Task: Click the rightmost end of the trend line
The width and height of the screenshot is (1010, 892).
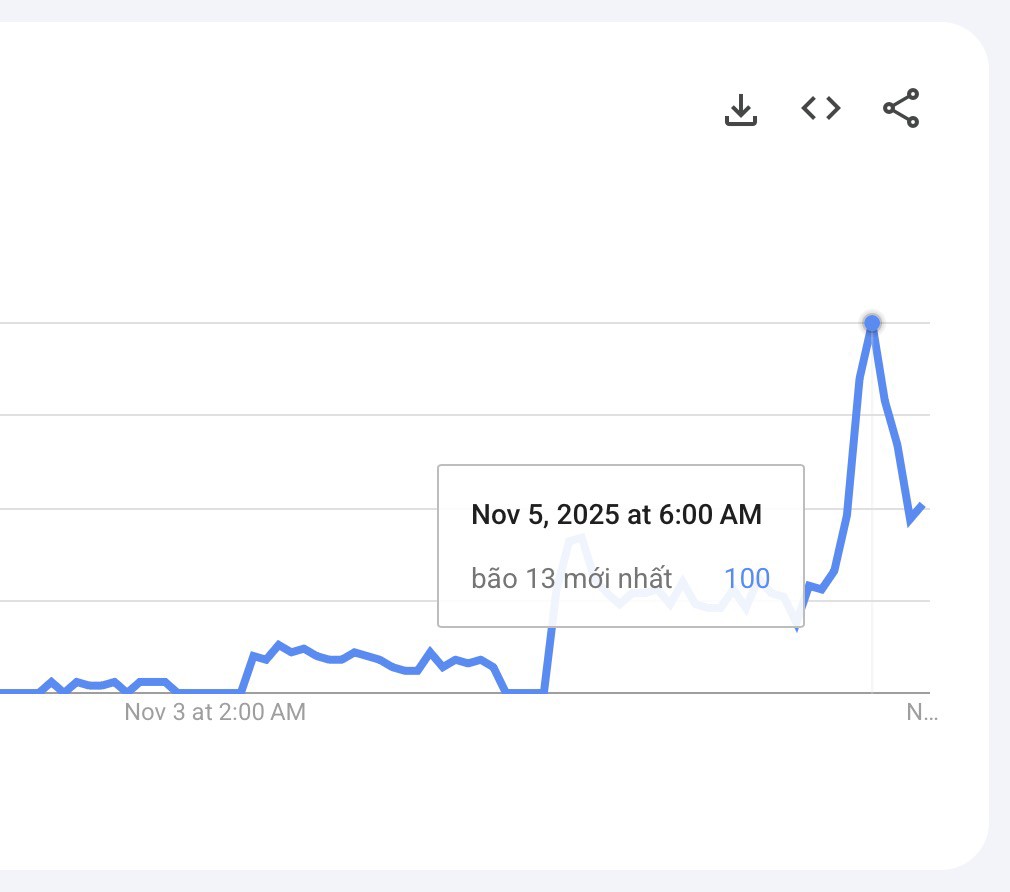Action: [921, 508]
